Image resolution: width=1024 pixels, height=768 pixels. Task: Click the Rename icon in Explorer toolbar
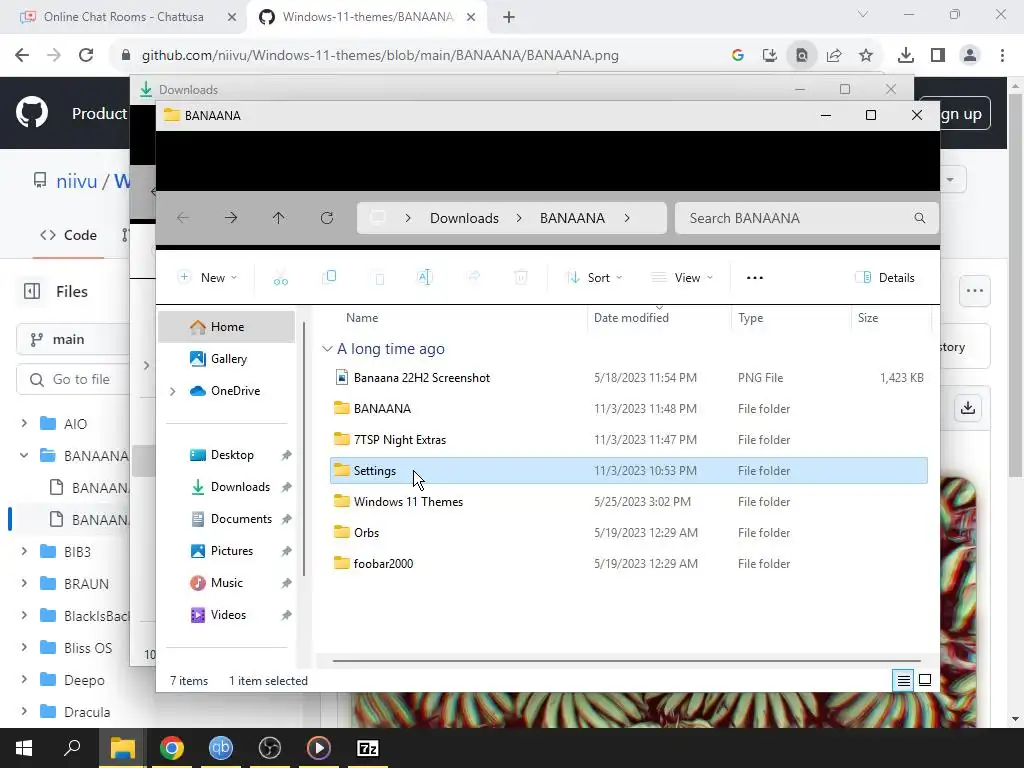point(424,278)
